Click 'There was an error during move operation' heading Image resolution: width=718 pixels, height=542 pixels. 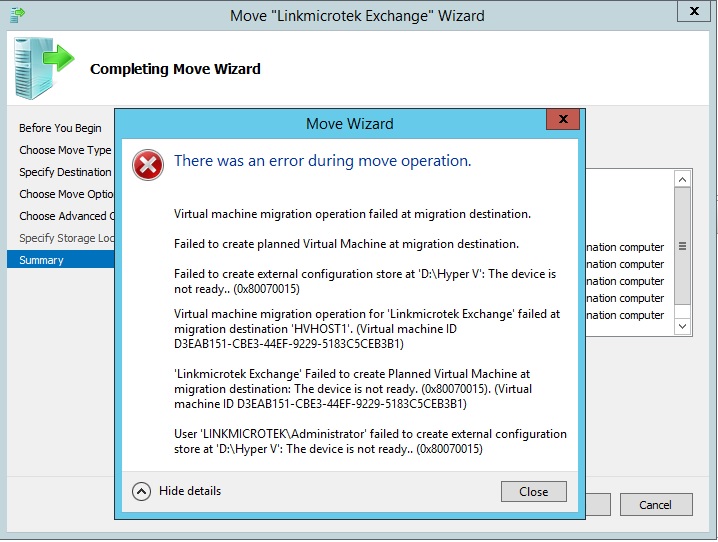click(x=322, y=161)
